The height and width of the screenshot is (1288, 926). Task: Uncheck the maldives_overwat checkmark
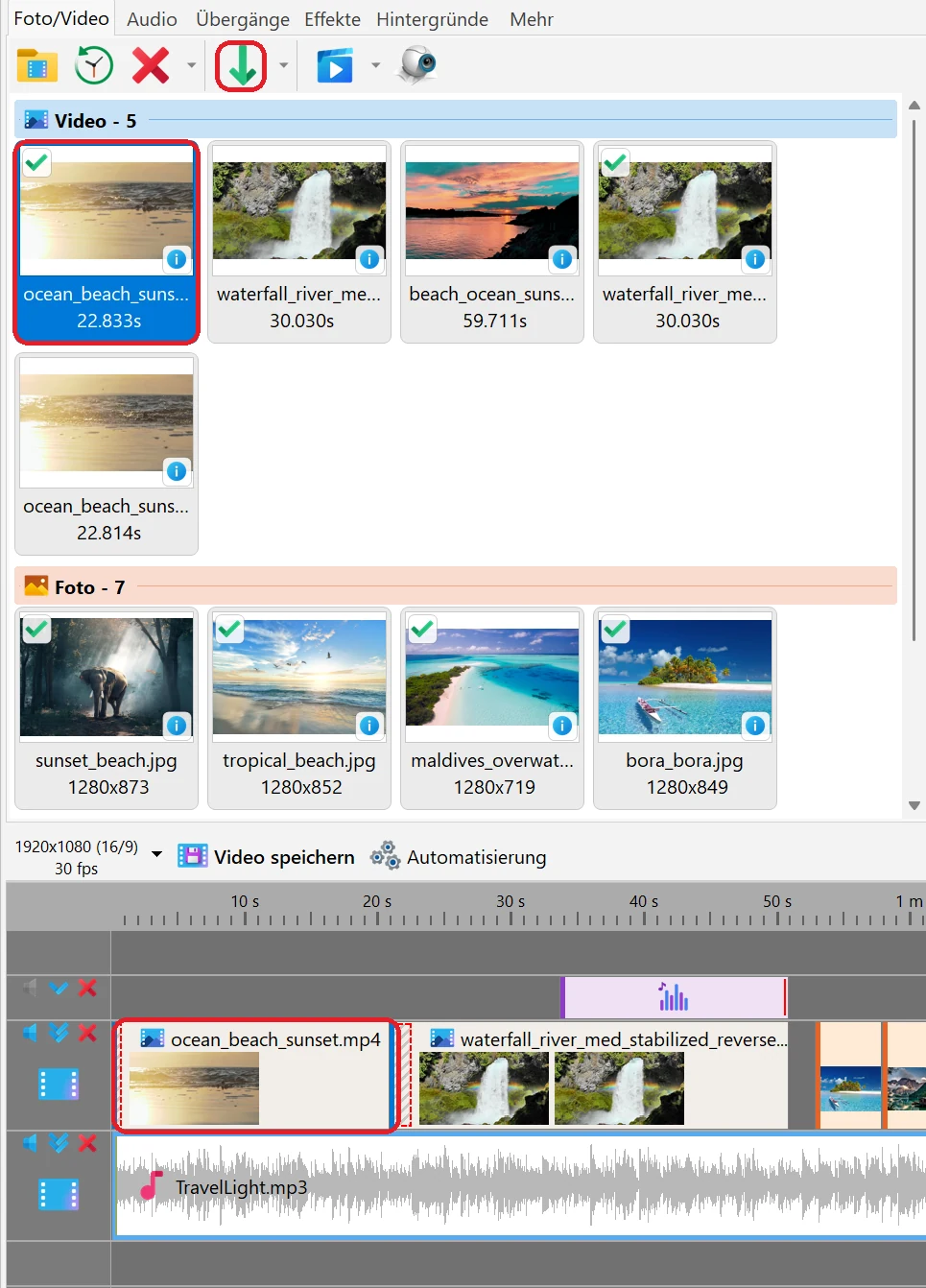point(422,629)
